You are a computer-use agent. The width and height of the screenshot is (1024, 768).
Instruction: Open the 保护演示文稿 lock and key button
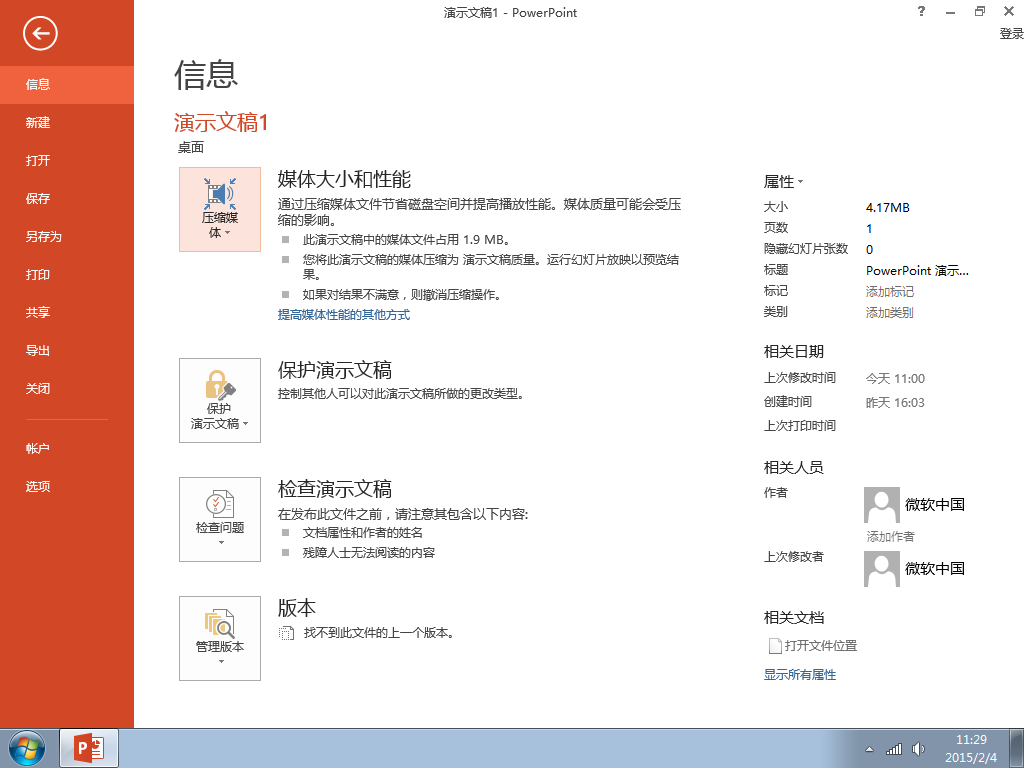[x=220, y=400]
